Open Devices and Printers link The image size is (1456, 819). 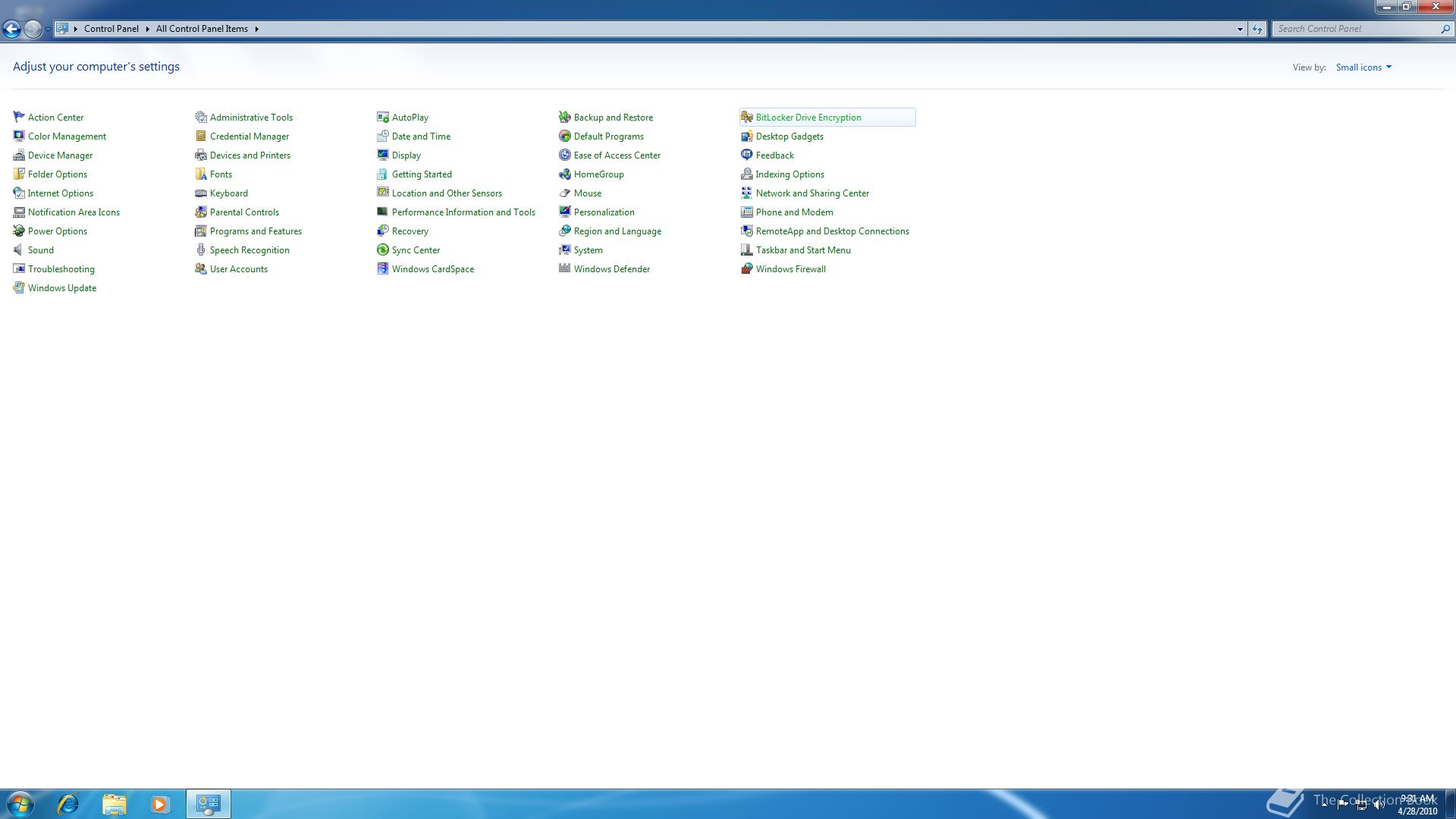(x=250, y=155)
